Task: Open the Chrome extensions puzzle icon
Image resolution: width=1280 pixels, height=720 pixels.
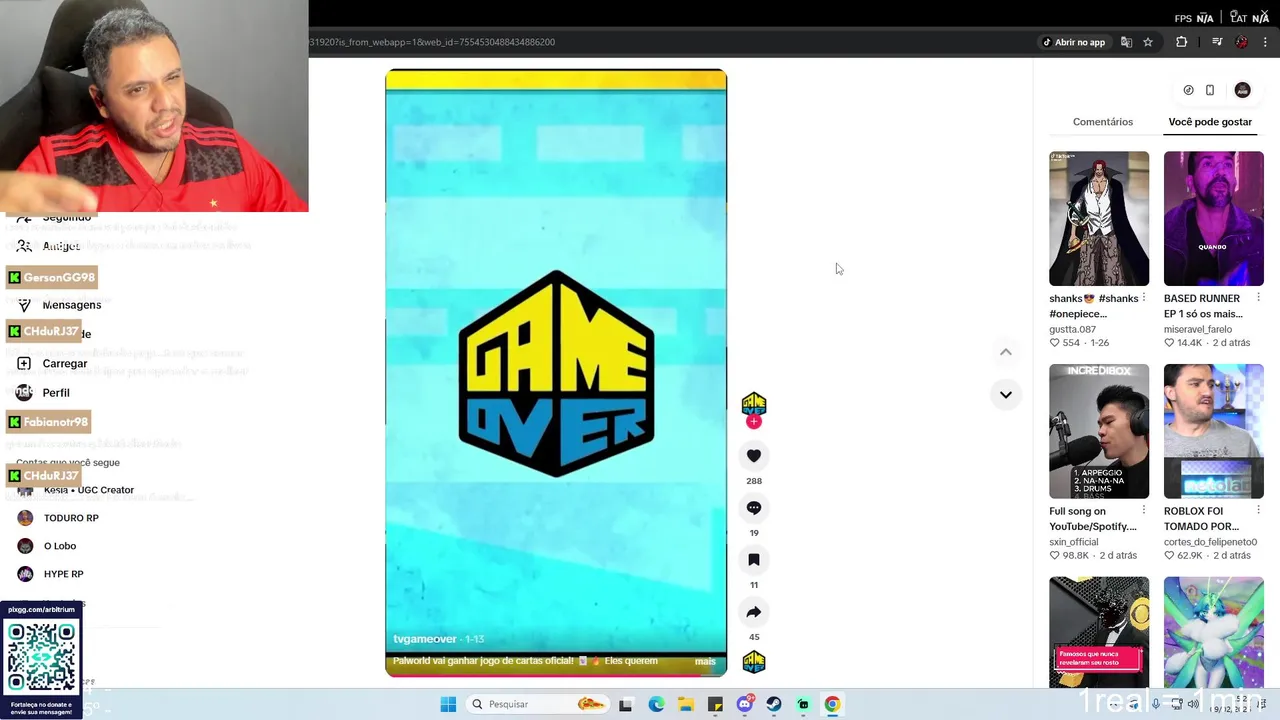Action: pos(1182,42)
